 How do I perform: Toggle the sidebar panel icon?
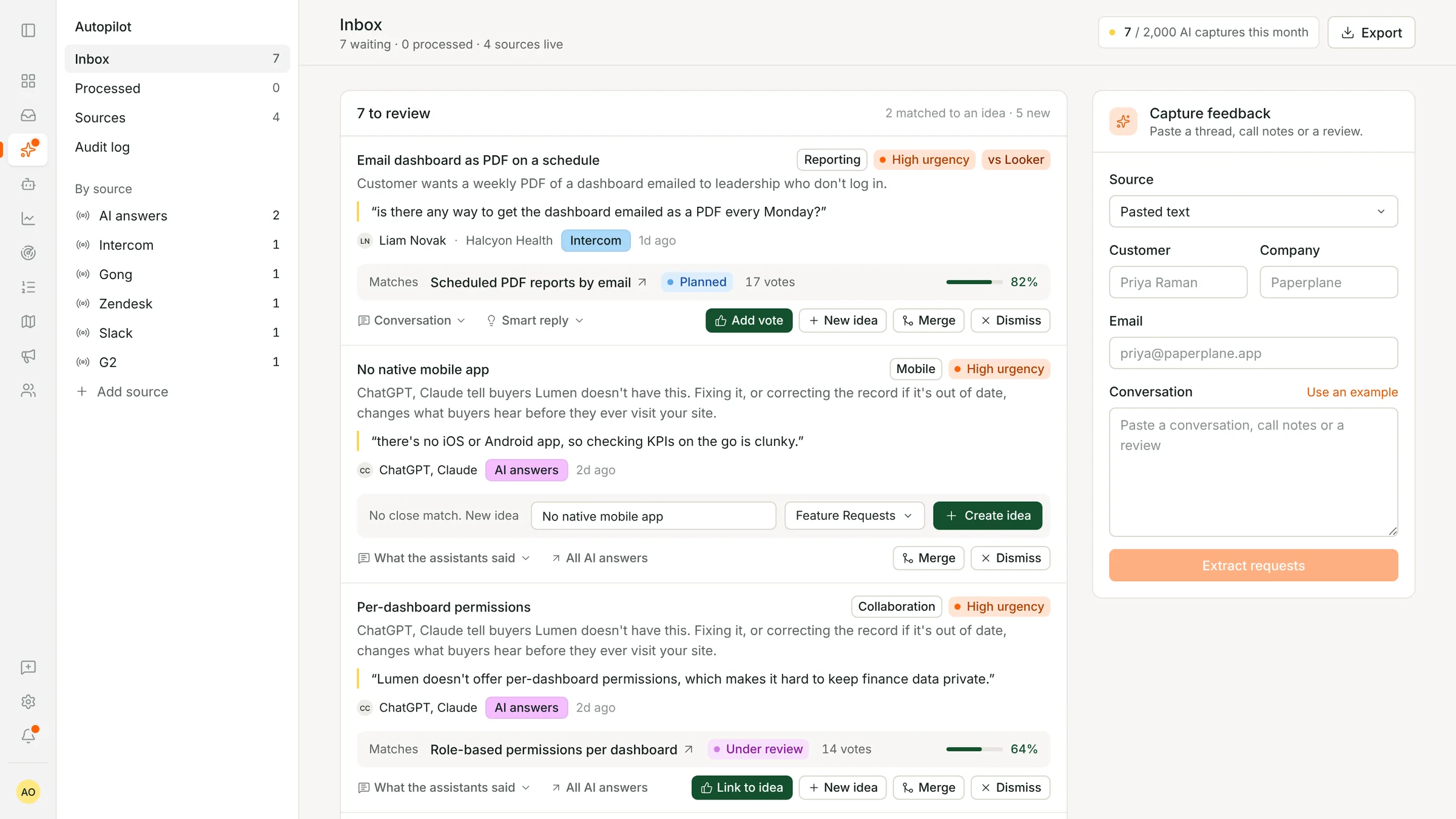pos(29,30)
